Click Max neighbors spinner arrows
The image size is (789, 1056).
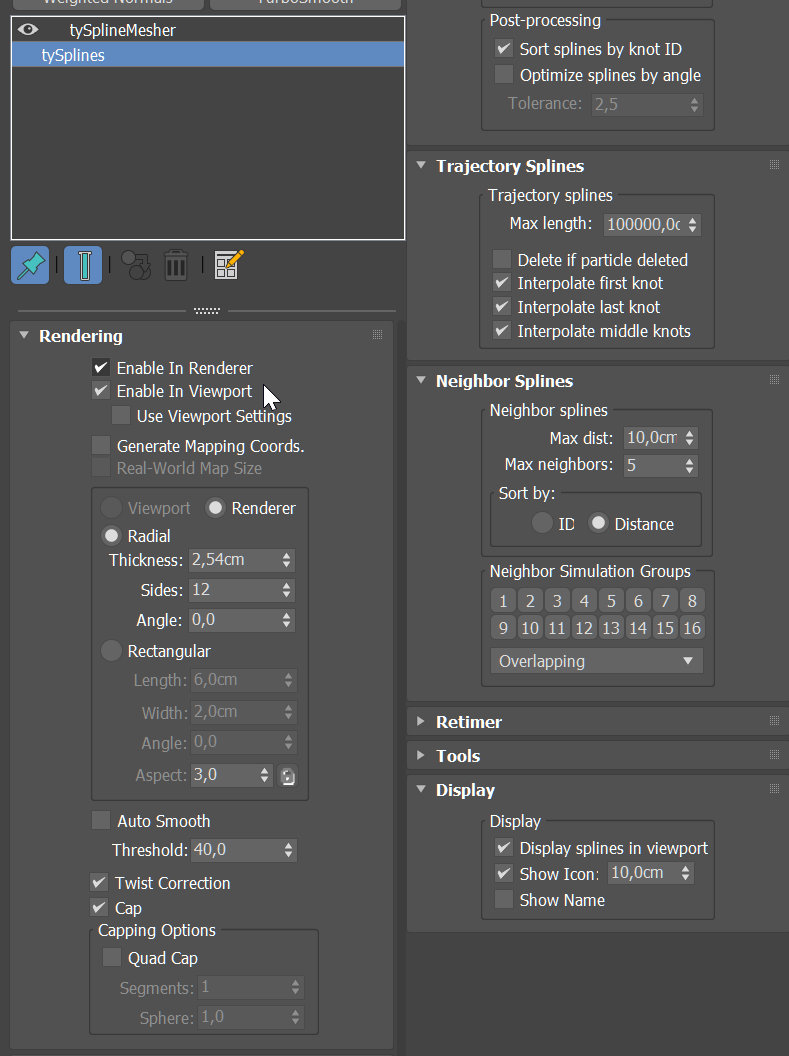point(689,465)
